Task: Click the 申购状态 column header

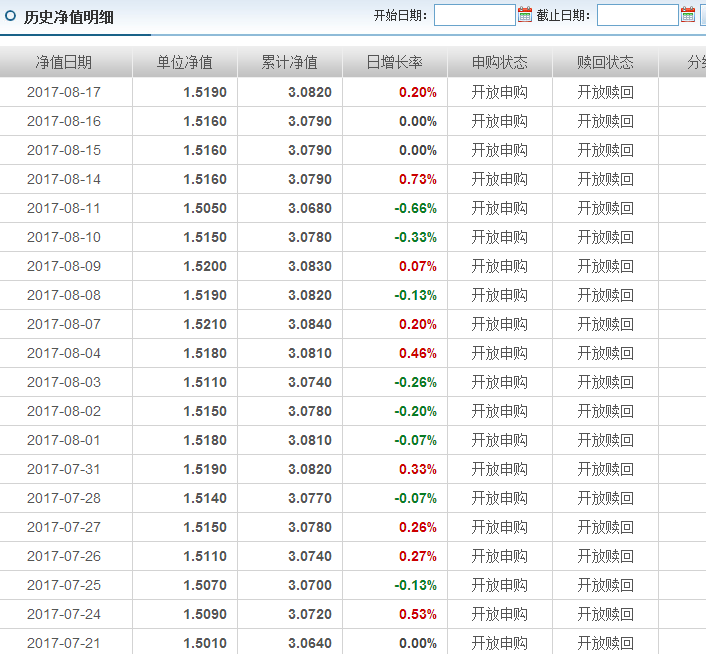Action: point(499,62)
